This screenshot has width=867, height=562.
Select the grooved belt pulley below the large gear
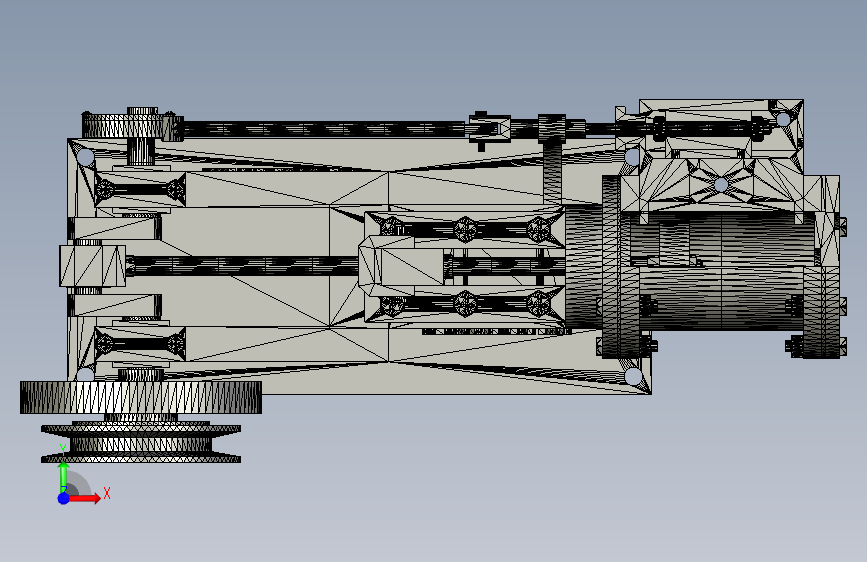click(141, 444)
